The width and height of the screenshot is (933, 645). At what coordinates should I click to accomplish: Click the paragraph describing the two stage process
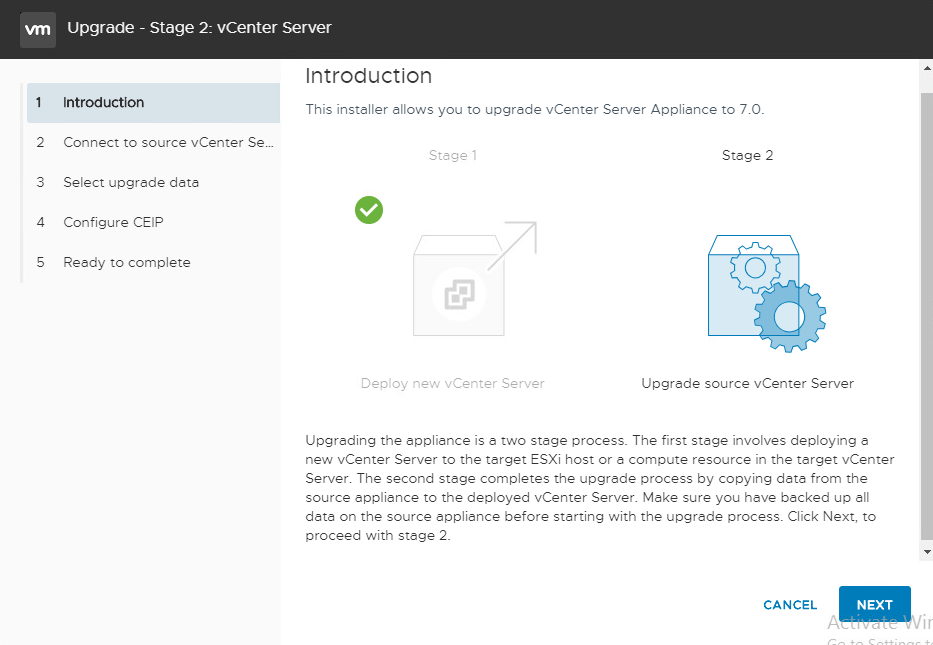(x=600, y=488)
